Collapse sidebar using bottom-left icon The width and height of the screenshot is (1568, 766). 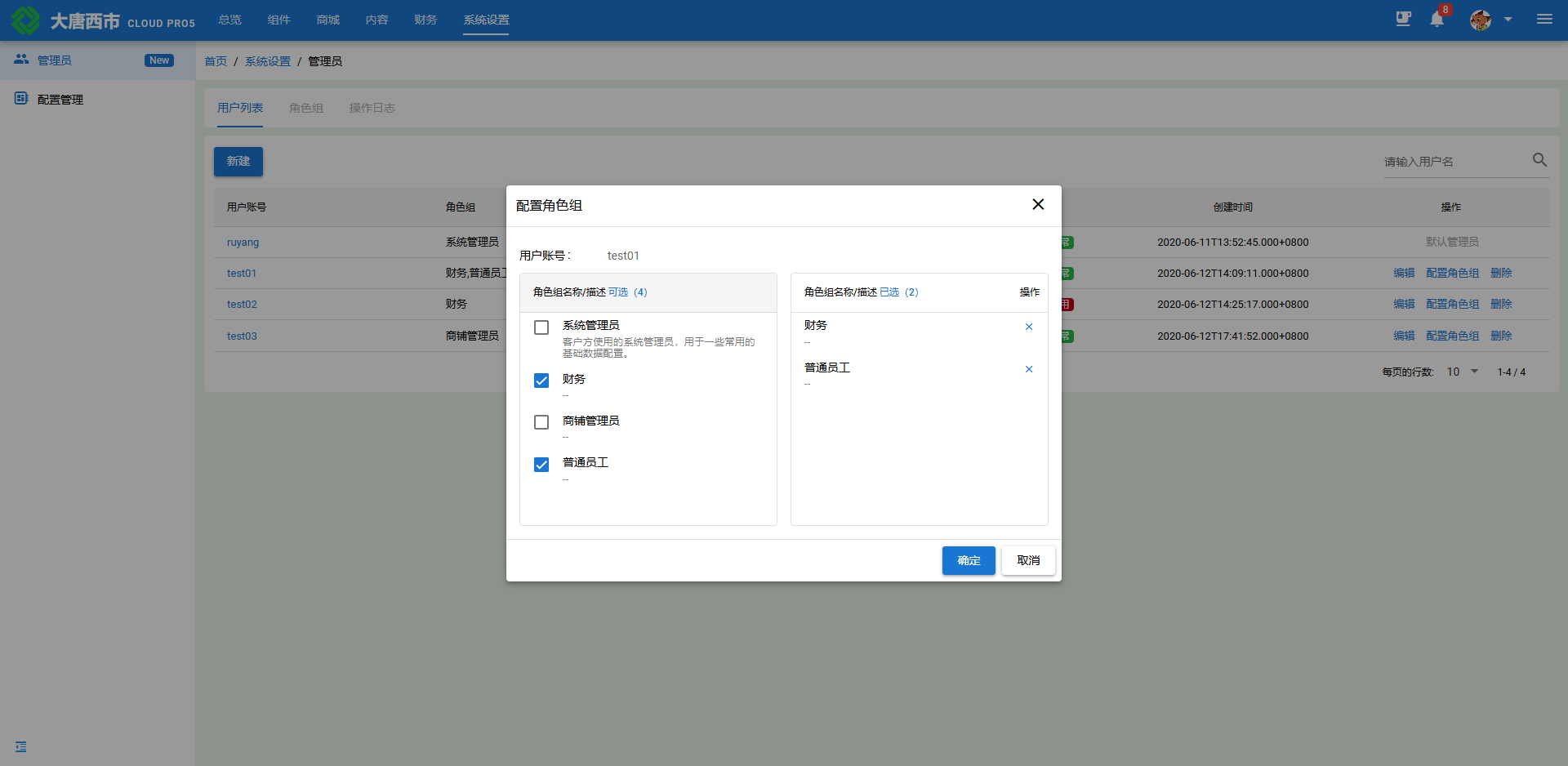(x=21, y=746)
